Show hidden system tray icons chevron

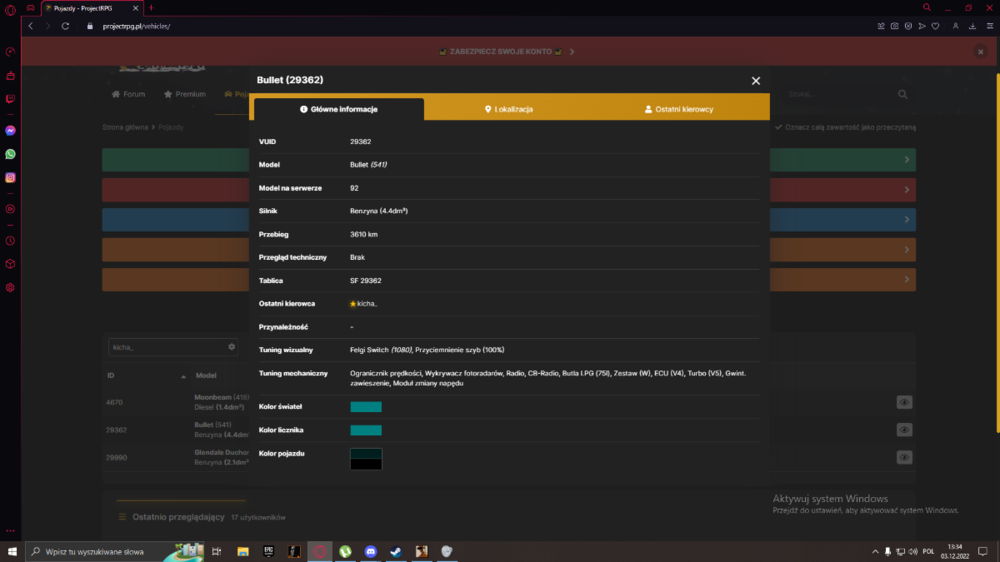[x=875, y=552]
